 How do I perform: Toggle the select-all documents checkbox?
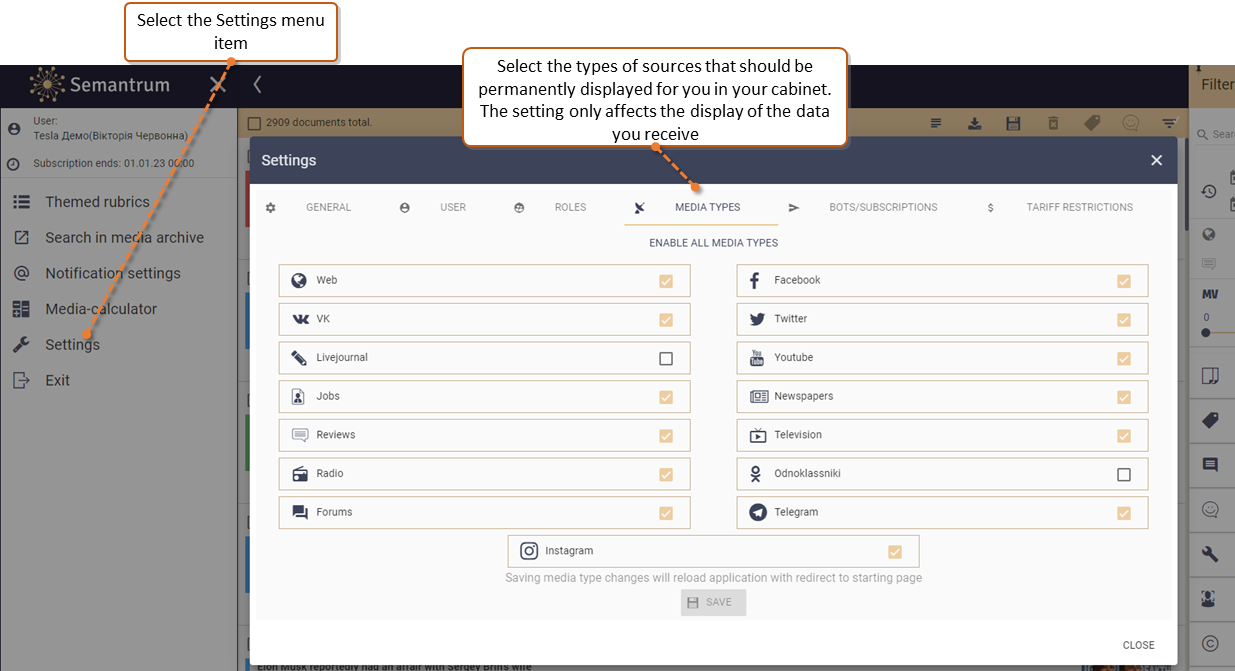(254, 123)
